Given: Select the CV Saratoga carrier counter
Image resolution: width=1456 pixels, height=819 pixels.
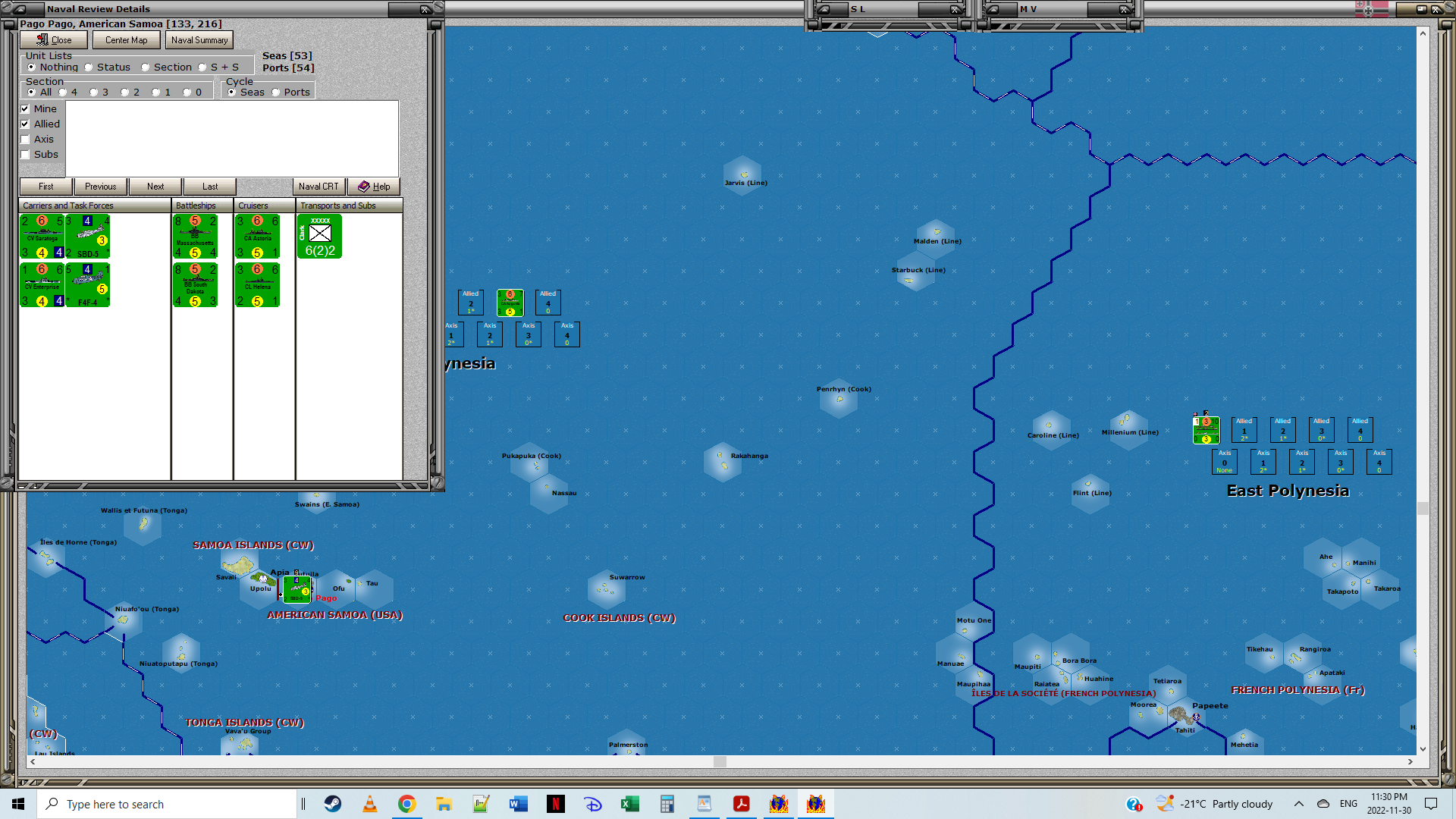Looking at the screenshot, I should [42, 237].
